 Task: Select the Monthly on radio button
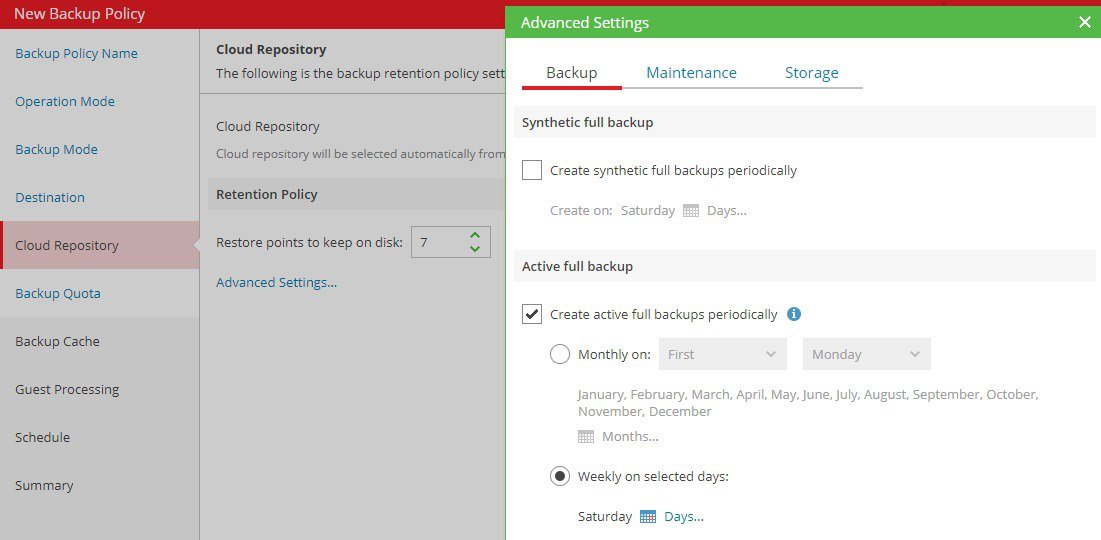[560, 354]
